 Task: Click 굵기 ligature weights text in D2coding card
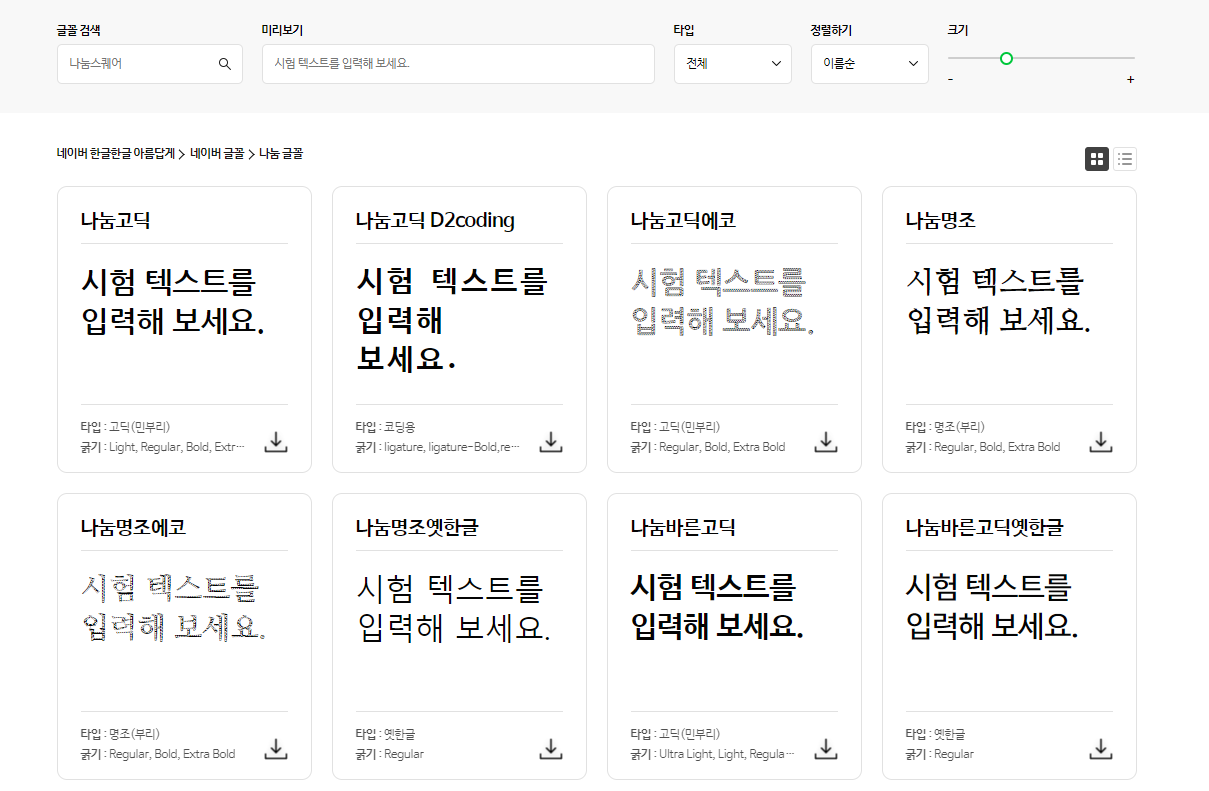tap(438, 447)
